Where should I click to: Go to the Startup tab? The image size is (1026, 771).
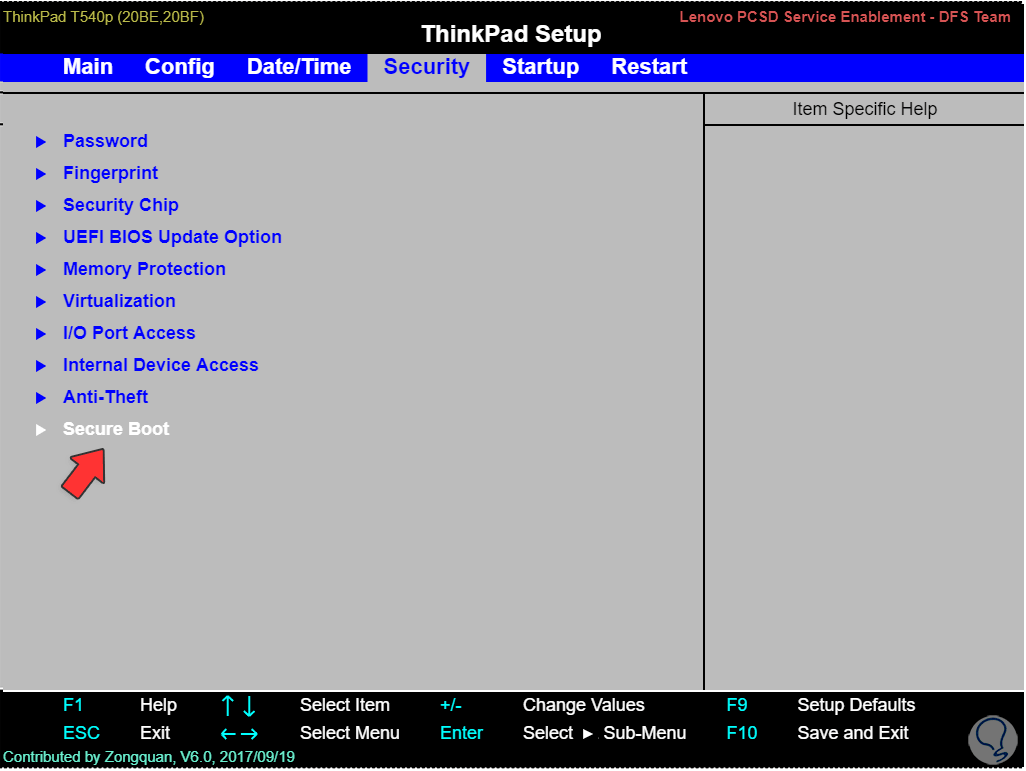point(540,67)
